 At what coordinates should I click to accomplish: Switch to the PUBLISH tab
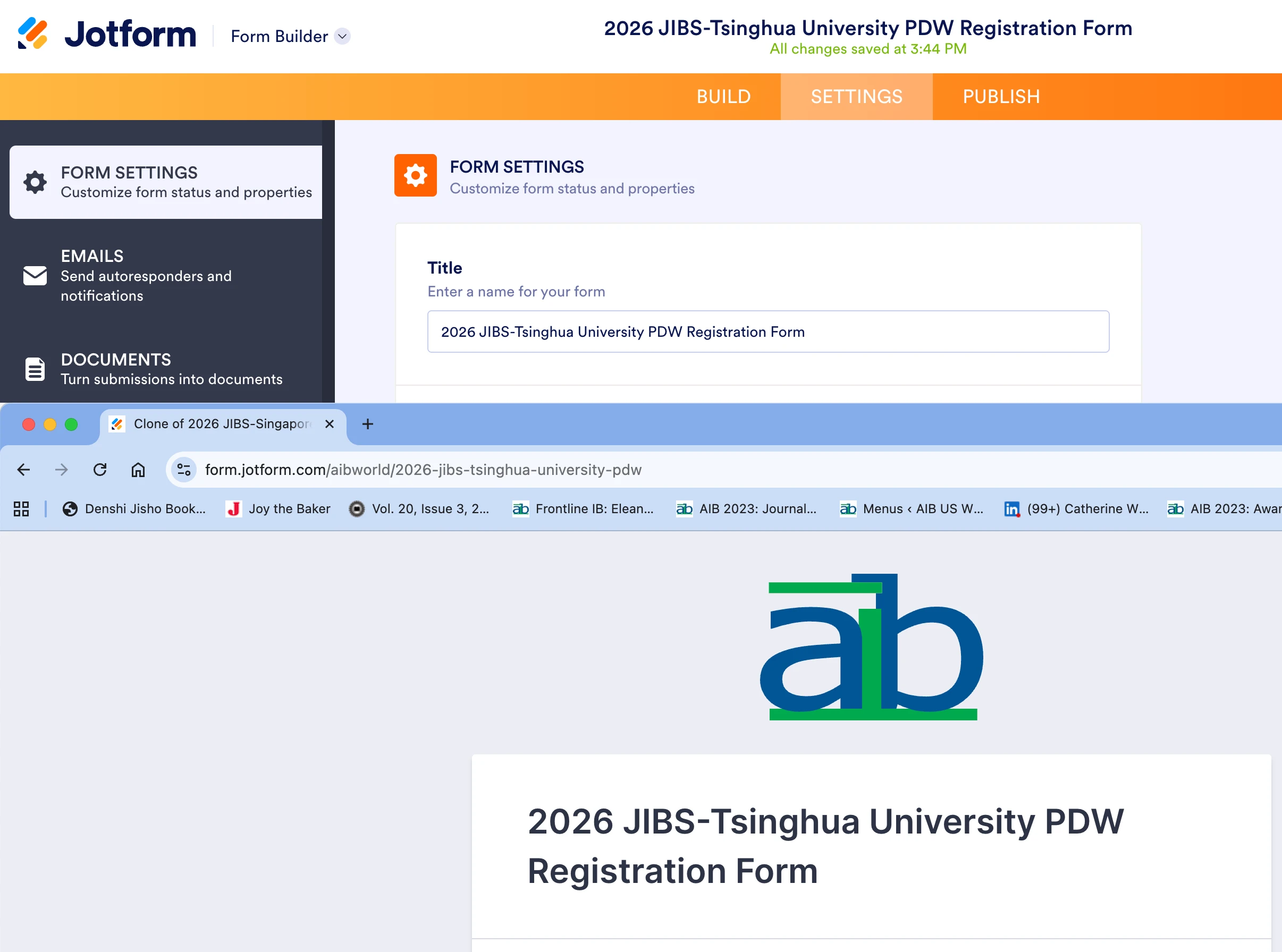(x=1001, y=96)
